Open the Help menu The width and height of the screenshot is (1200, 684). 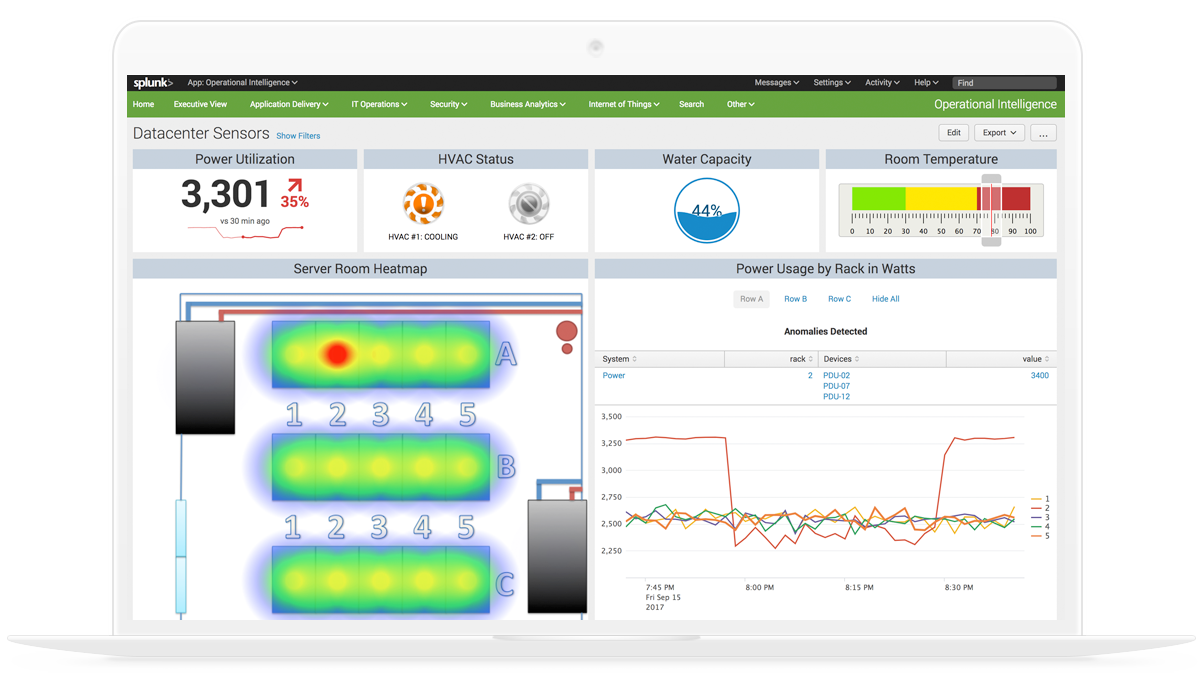927,83
